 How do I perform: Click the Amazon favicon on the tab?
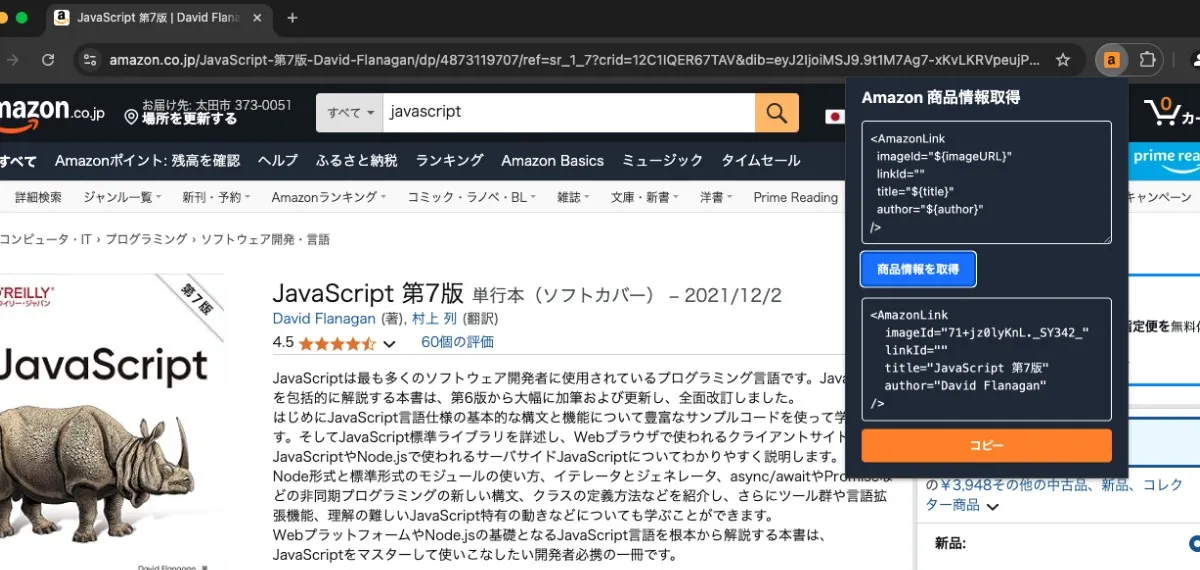[62, 18]
